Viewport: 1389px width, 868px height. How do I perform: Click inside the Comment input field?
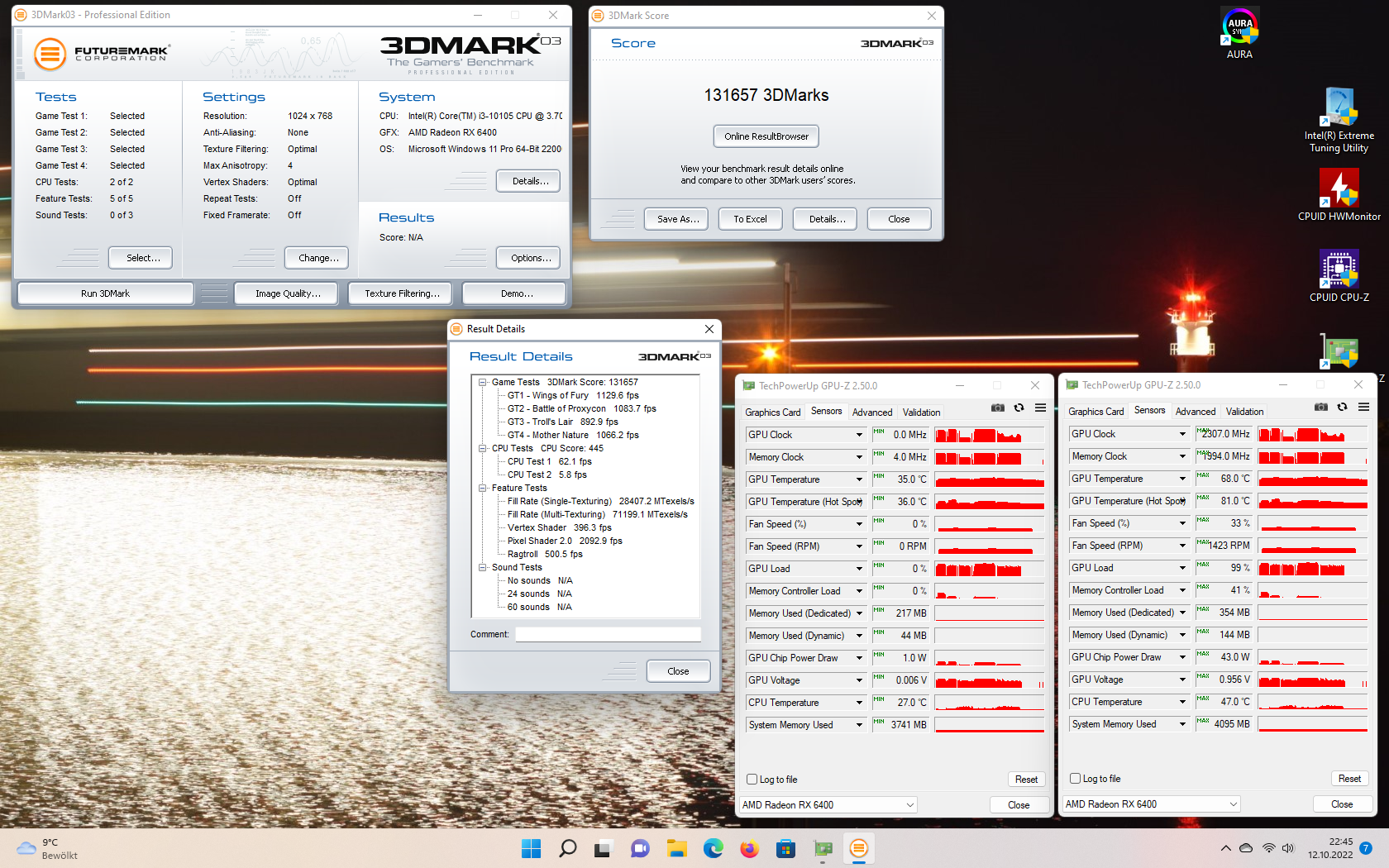tap(608, 634)
